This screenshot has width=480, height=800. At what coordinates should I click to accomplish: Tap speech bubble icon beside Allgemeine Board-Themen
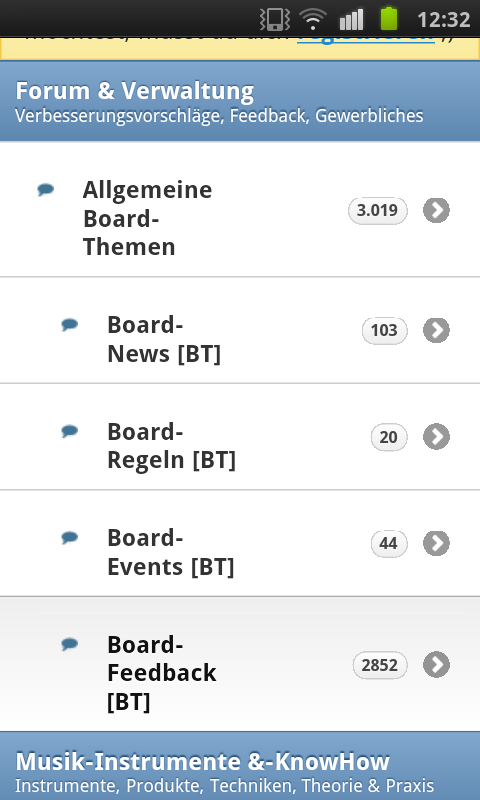45,190
